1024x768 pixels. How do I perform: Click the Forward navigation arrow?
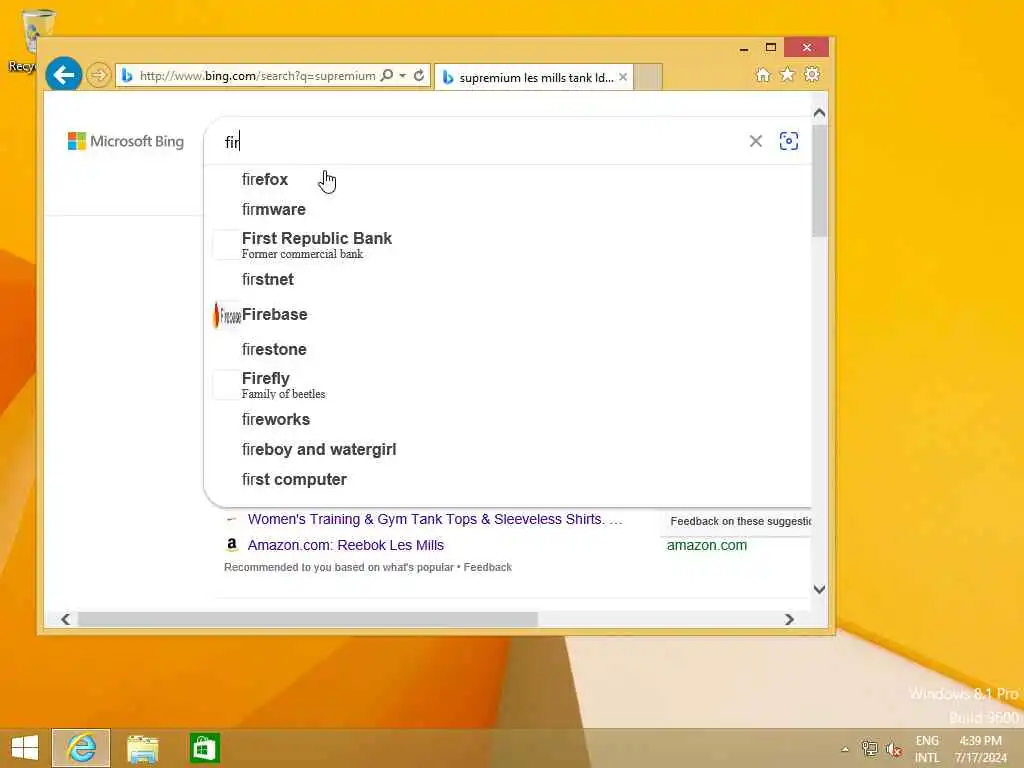point(99,75)
